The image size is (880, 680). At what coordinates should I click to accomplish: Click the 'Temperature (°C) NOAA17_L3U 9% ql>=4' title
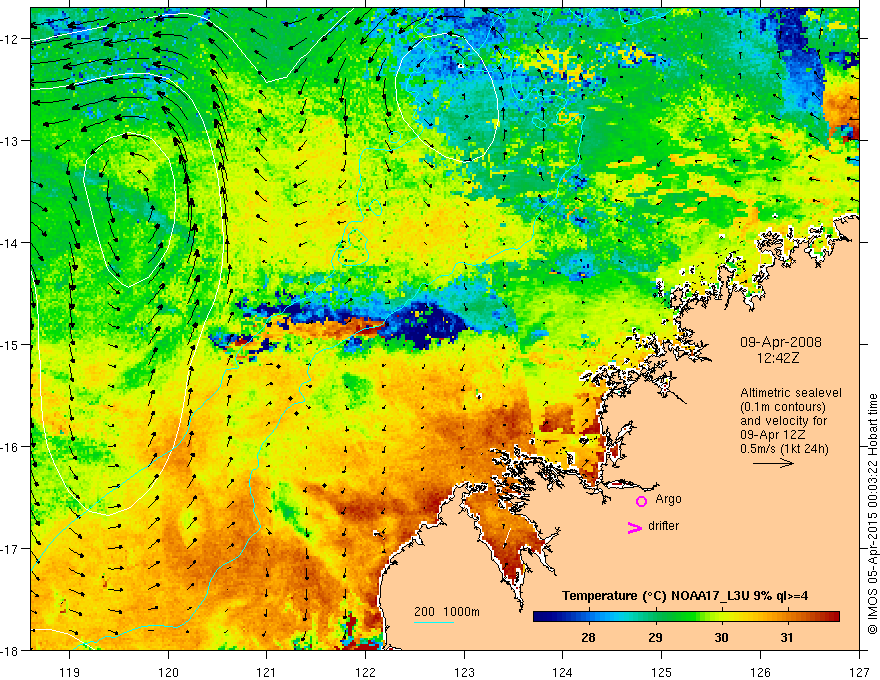pyautogui.click(x=685, y=596)
